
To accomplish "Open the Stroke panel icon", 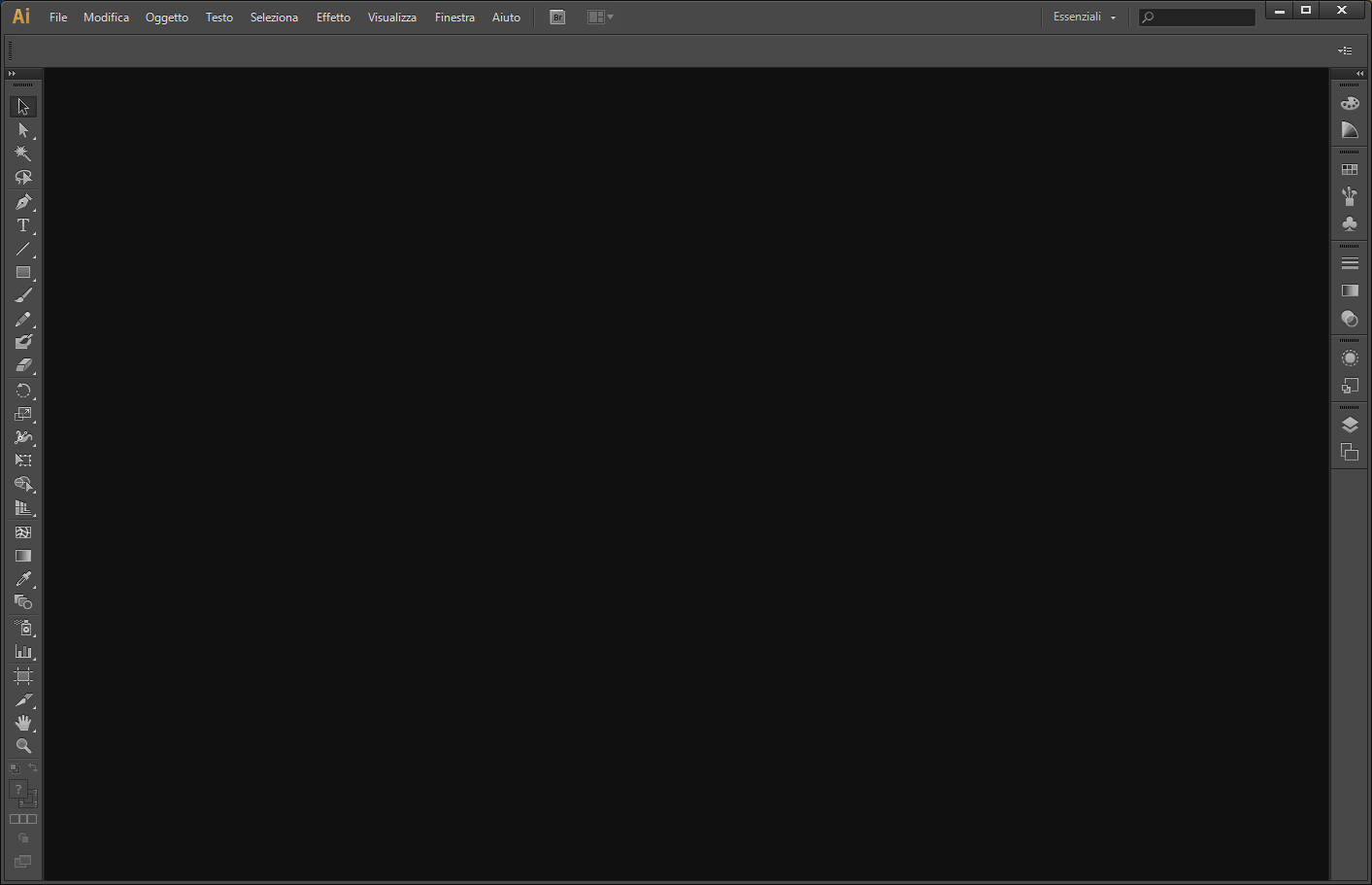I will [x=1350, y=263].
